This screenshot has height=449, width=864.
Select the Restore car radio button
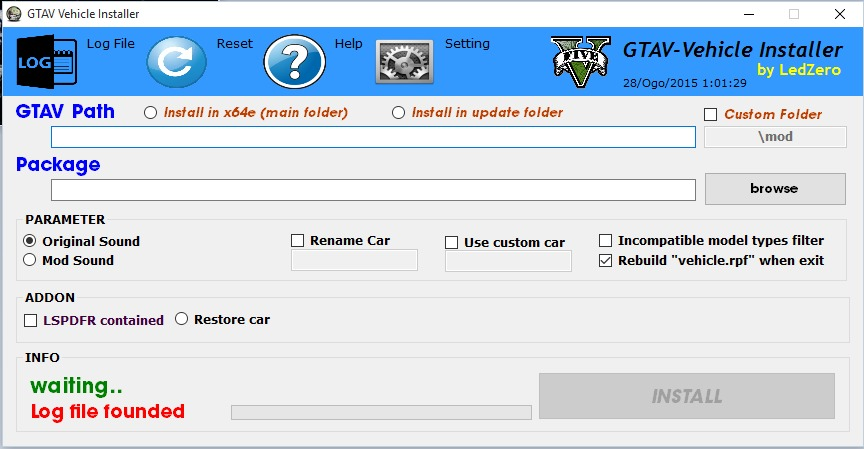click(182, 319)
